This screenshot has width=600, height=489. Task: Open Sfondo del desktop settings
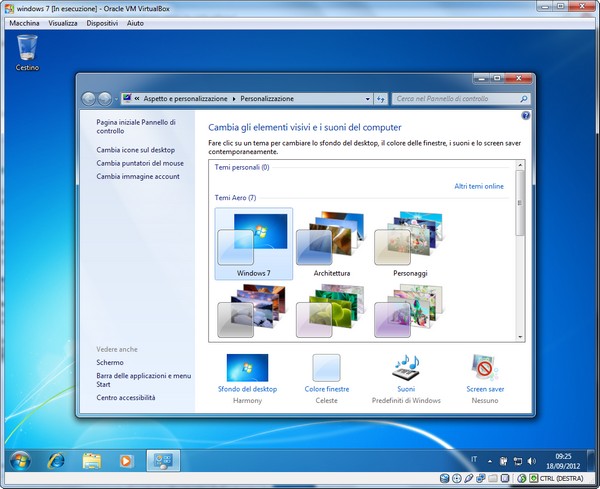[247, 389]
